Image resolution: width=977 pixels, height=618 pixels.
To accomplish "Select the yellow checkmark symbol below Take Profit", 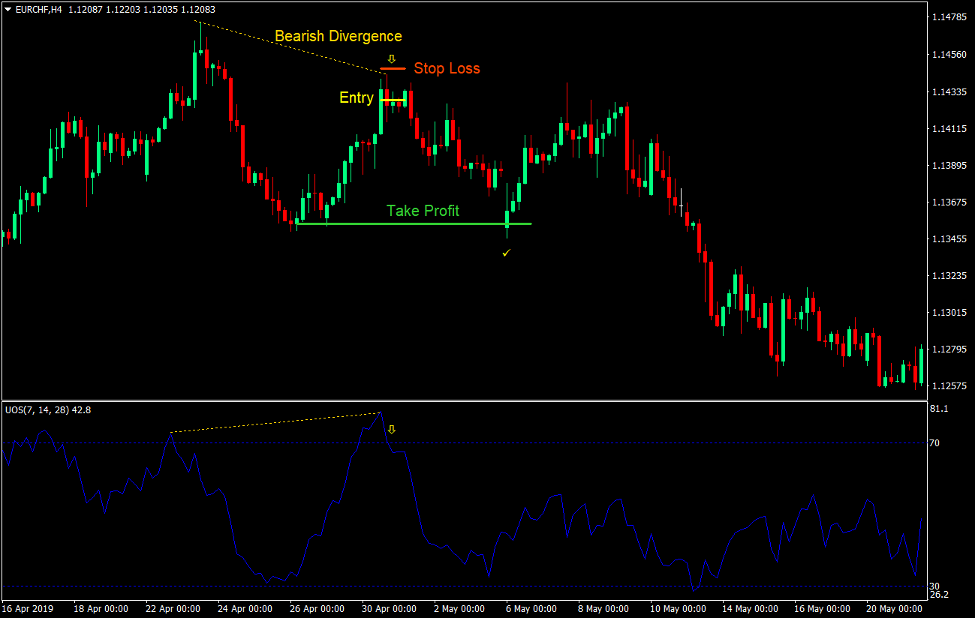I will click(x=506, y=253).
